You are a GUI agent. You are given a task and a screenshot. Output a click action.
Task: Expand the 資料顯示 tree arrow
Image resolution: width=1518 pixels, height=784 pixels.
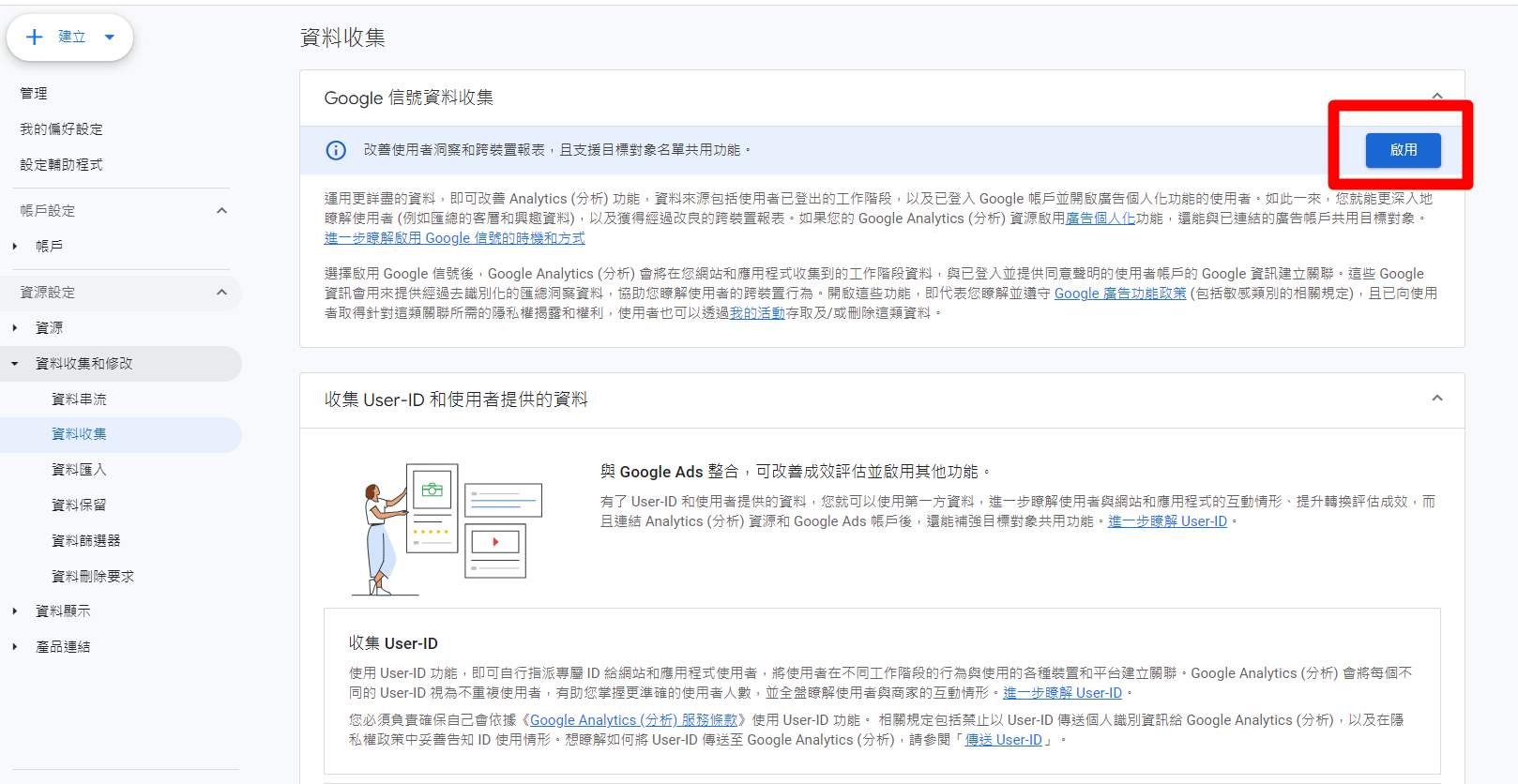pos(15,611)
